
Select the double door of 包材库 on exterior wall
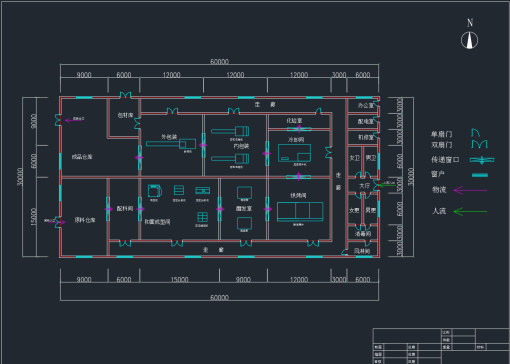(125, 95)
